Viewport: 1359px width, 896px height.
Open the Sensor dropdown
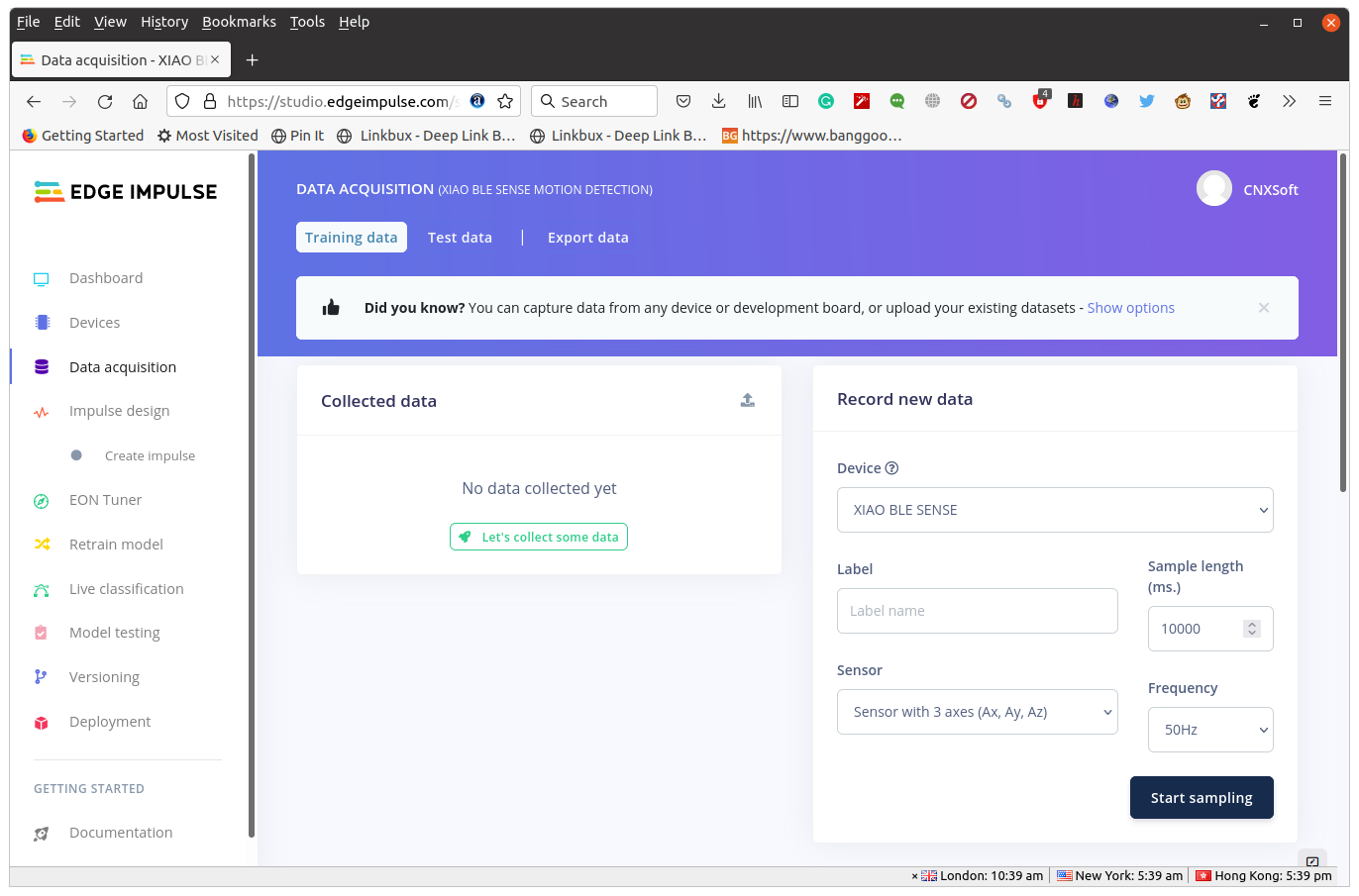(x=978, y=712)
